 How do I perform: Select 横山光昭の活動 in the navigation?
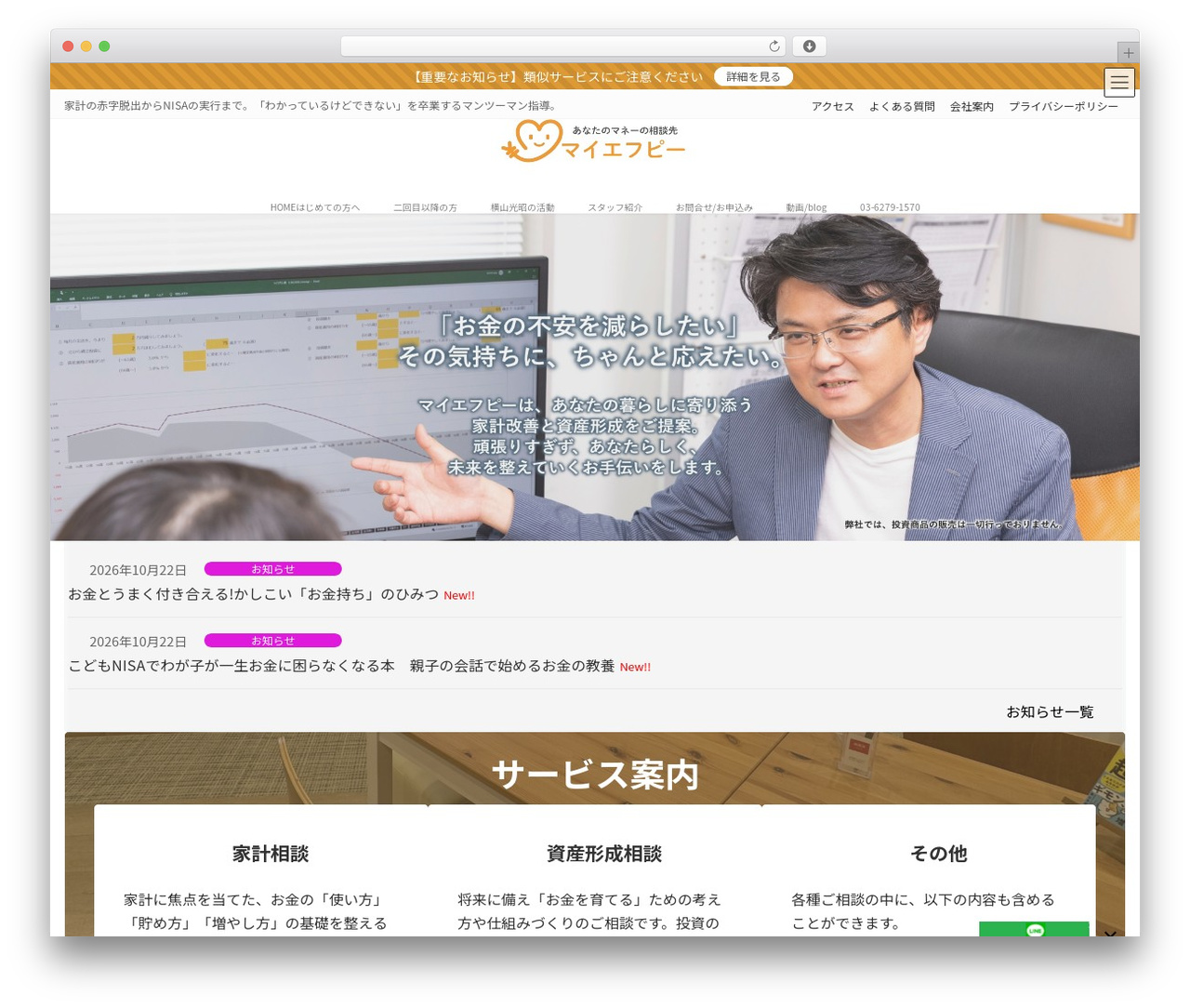522,207
